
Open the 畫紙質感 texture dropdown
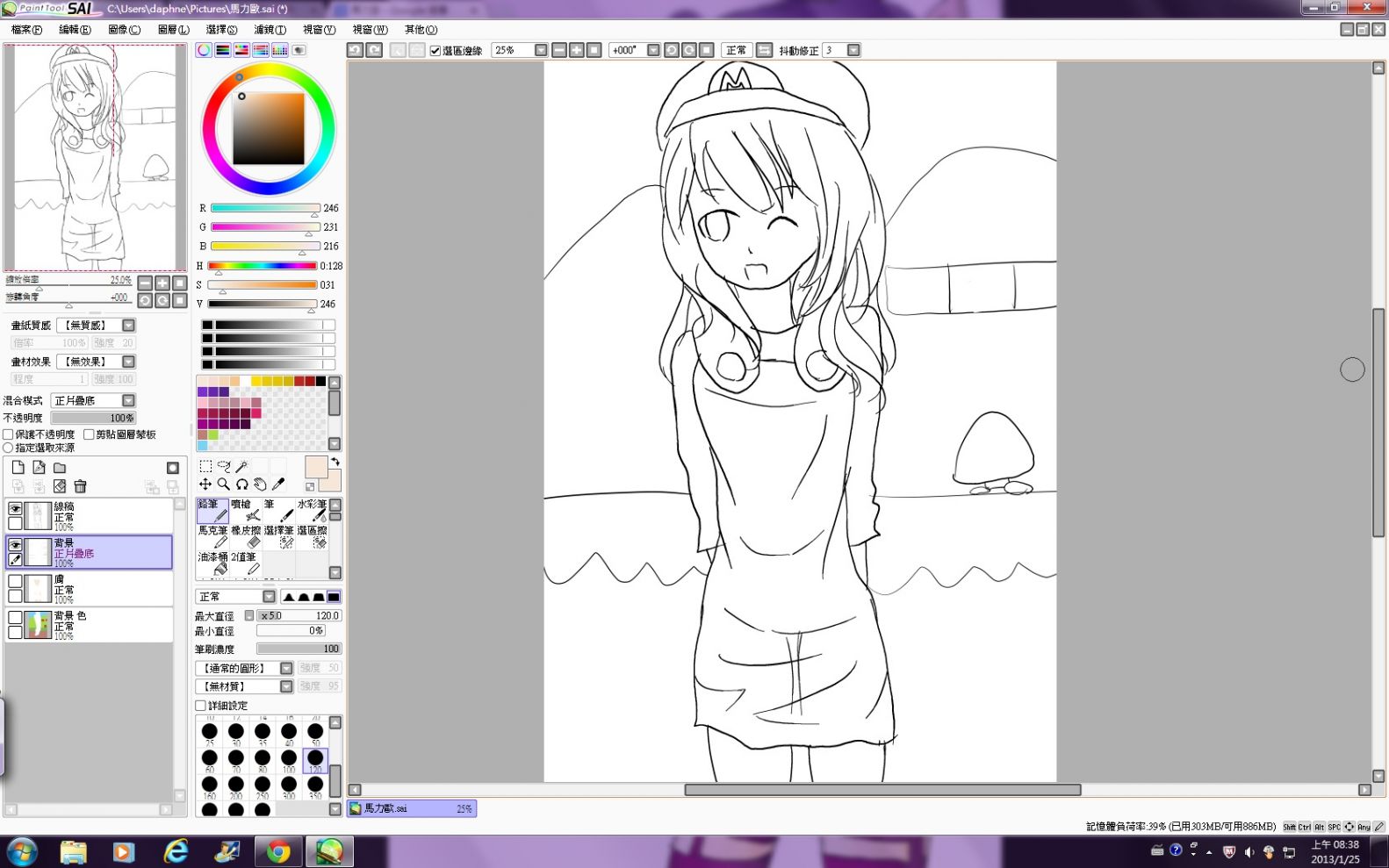click(128, 326)
